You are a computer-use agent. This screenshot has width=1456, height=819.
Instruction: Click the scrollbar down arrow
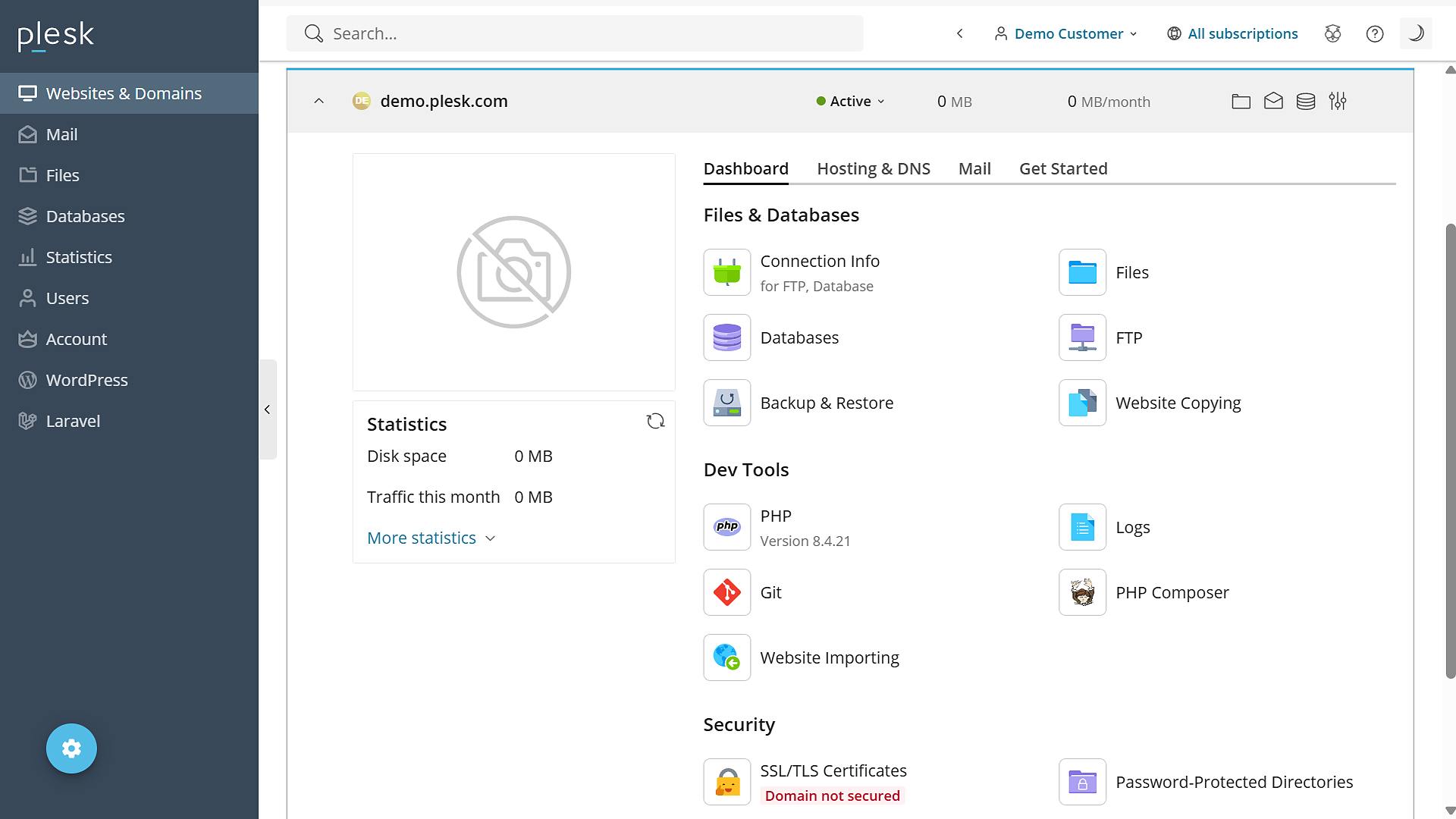pyautogui.click(x=1450, y=811)
